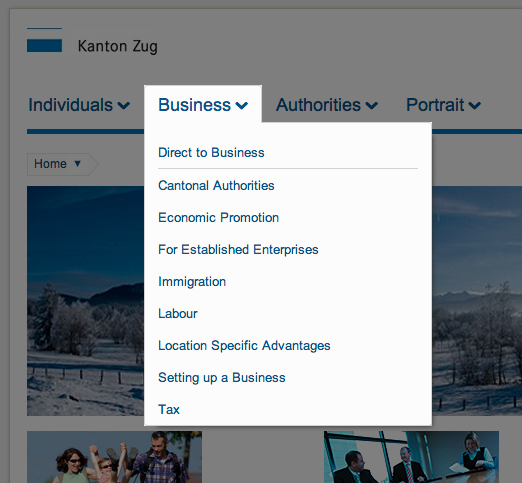Click the Kanton Zug blue logo emblem
The height and width of the screenshot is (483, 522).
pos(44,40)
